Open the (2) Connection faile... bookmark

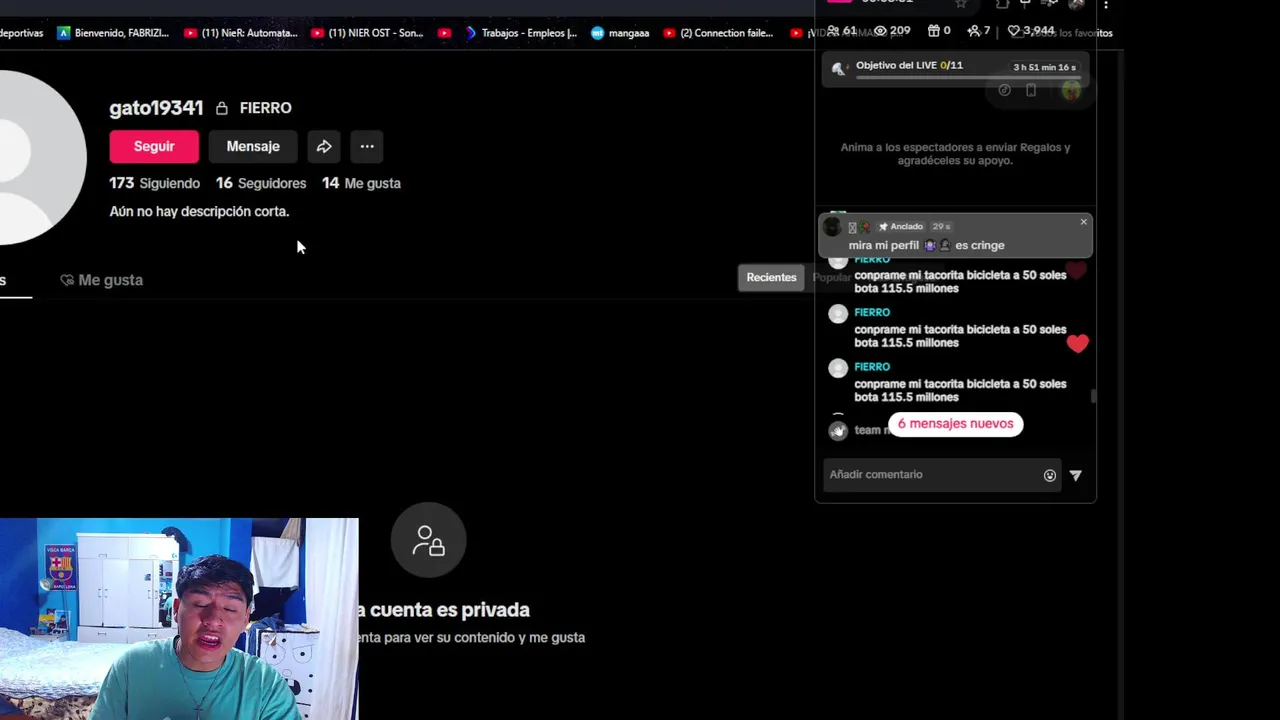[x=718, y=33]
